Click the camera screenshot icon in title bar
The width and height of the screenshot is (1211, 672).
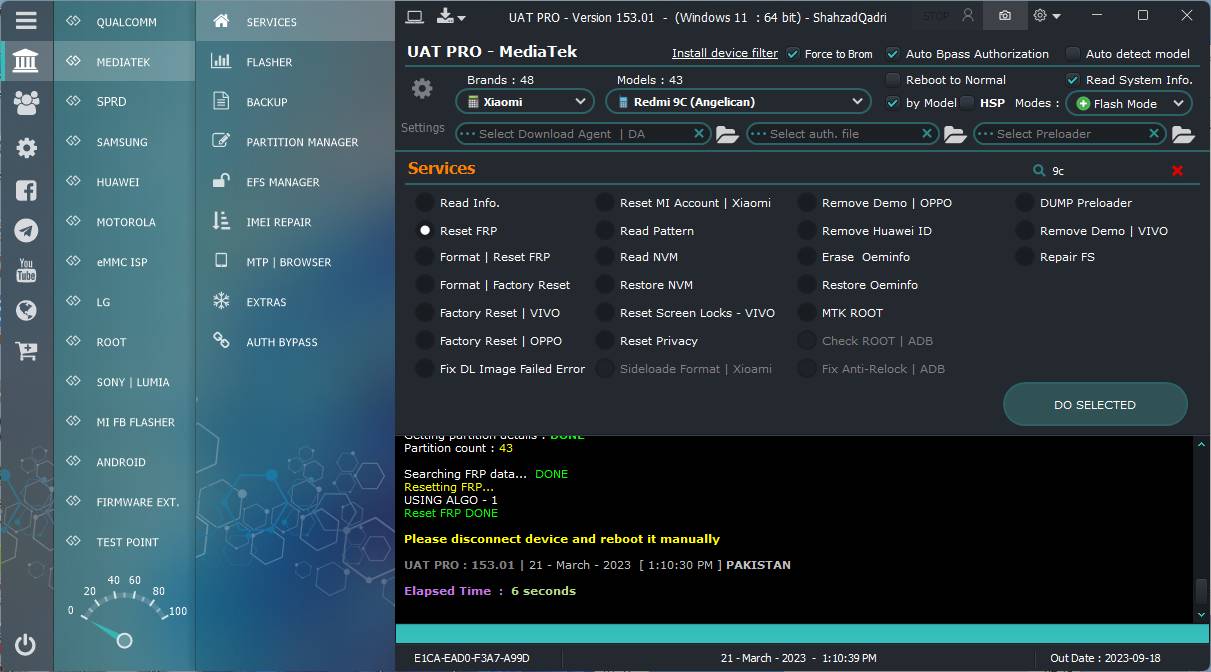[1004, 16]
